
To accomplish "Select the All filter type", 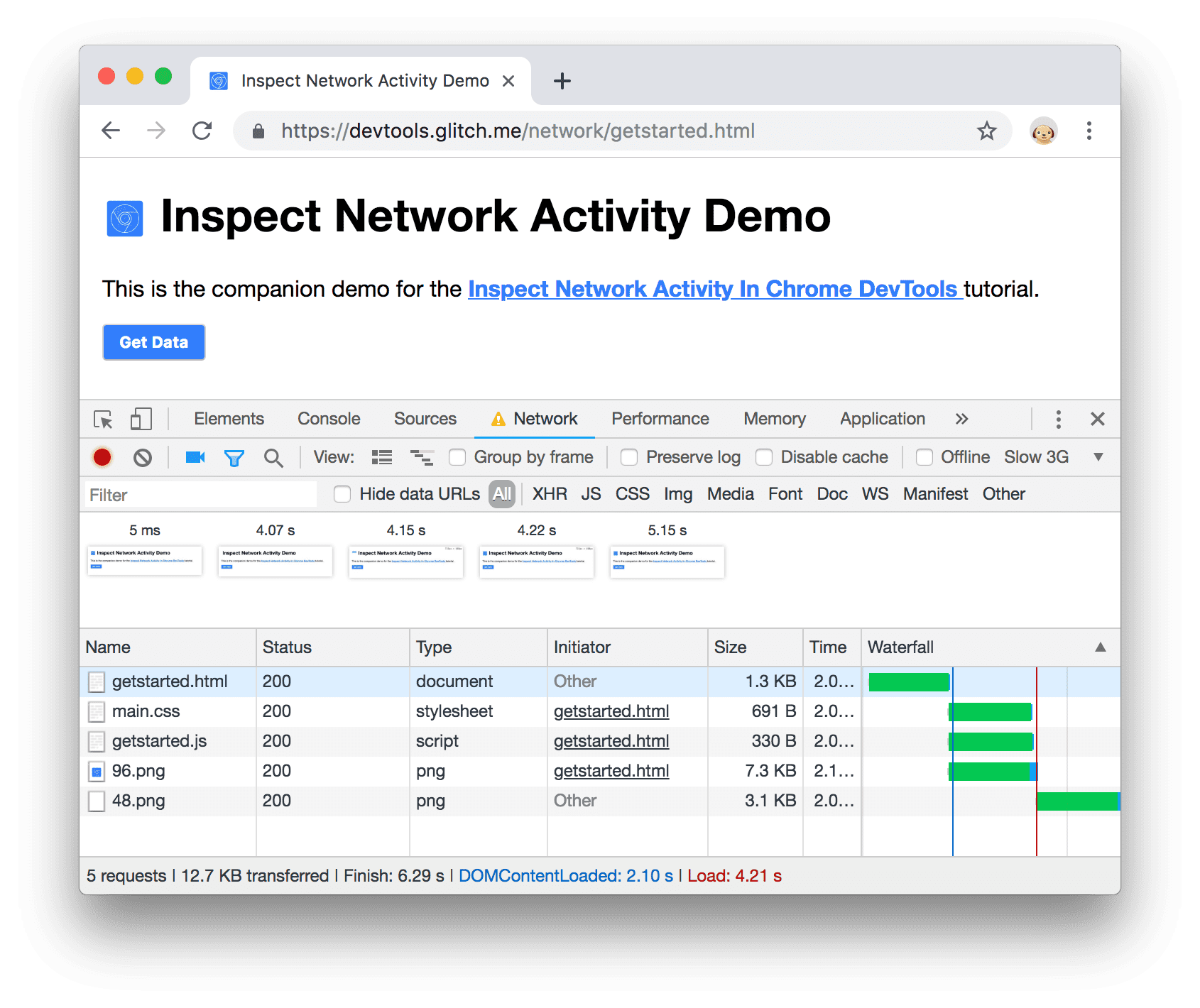I will 502,494.
